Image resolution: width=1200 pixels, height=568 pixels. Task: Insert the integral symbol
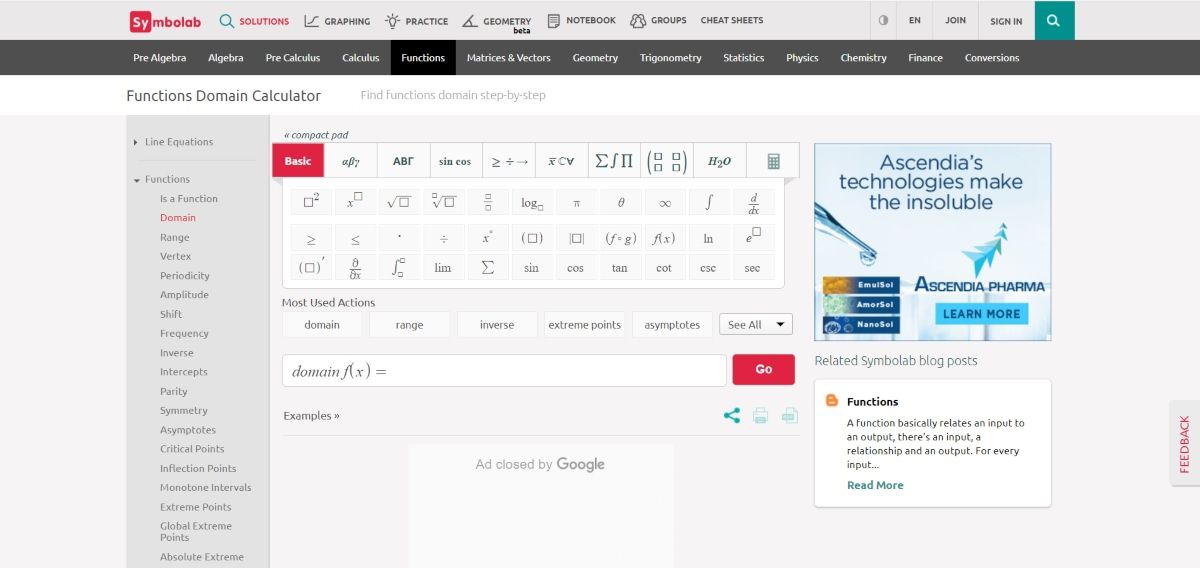tap(709, 202)
